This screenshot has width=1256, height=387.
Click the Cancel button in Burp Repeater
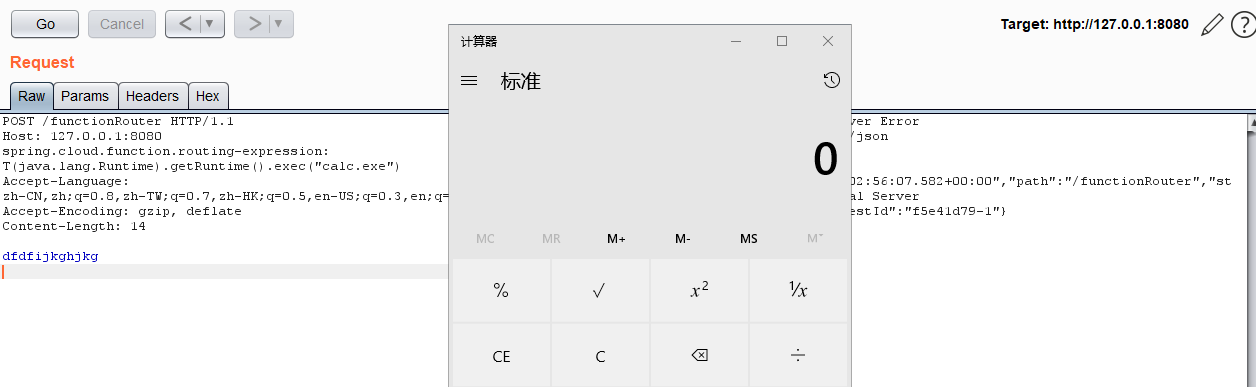click(122, 24)
